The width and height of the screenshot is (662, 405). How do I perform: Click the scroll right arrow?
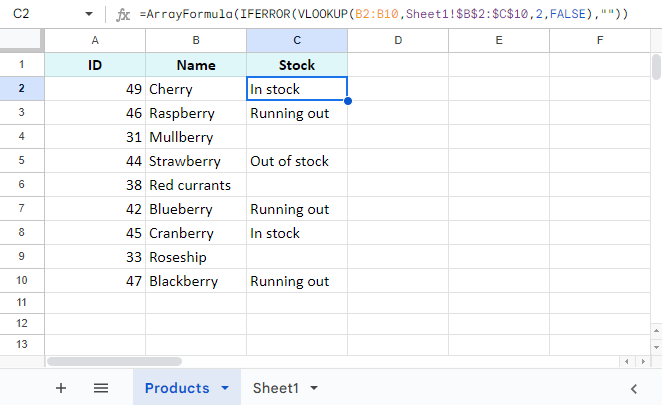tap(643, 362)
